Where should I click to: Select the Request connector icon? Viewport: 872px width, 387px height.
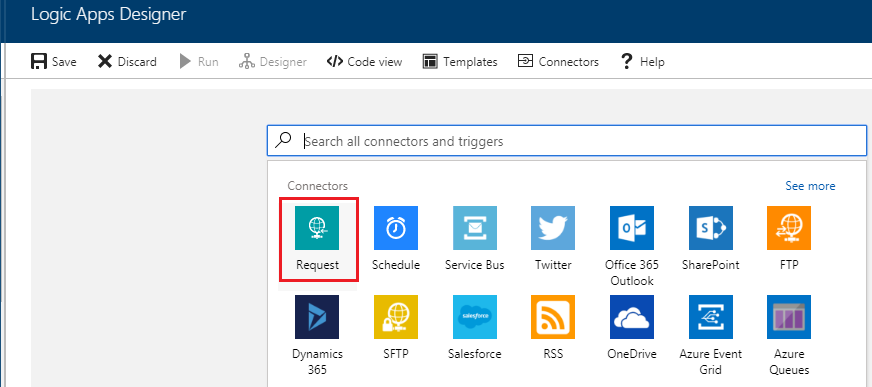[x=317, y=228]
